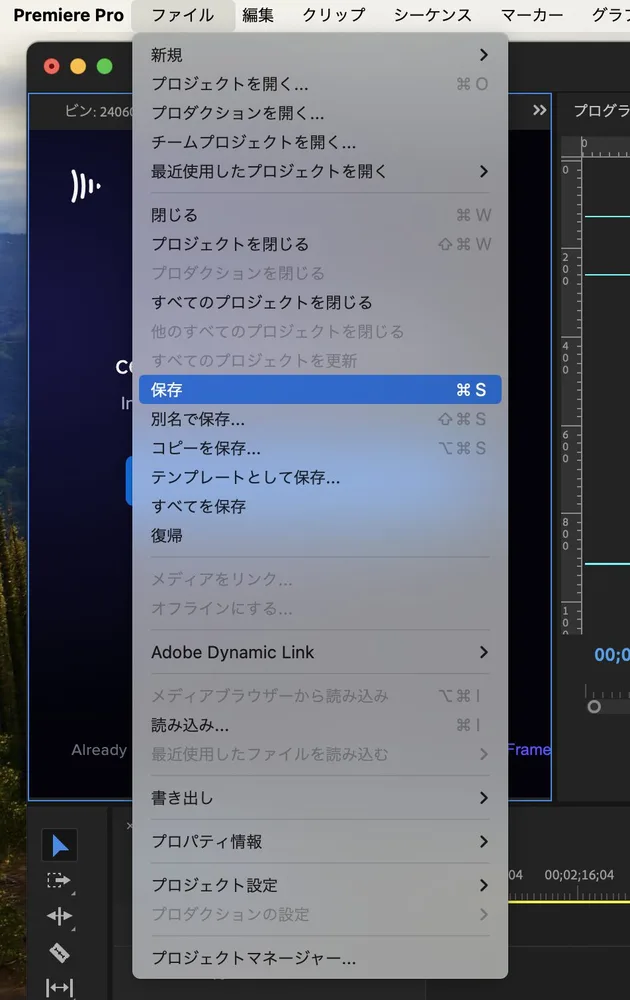Choose 復帰 to revert project

(x=320, y=535)
